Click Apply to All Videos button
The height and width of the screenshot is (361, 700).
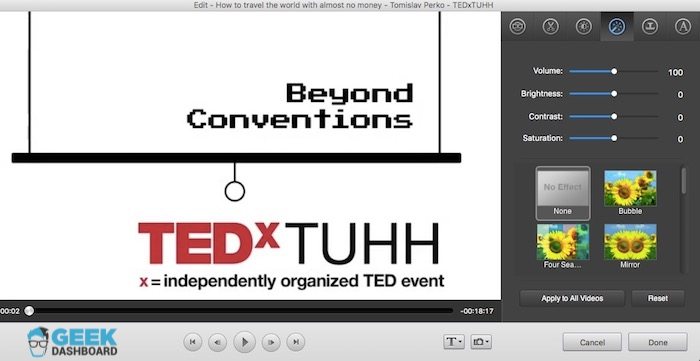tap(572, 298)
